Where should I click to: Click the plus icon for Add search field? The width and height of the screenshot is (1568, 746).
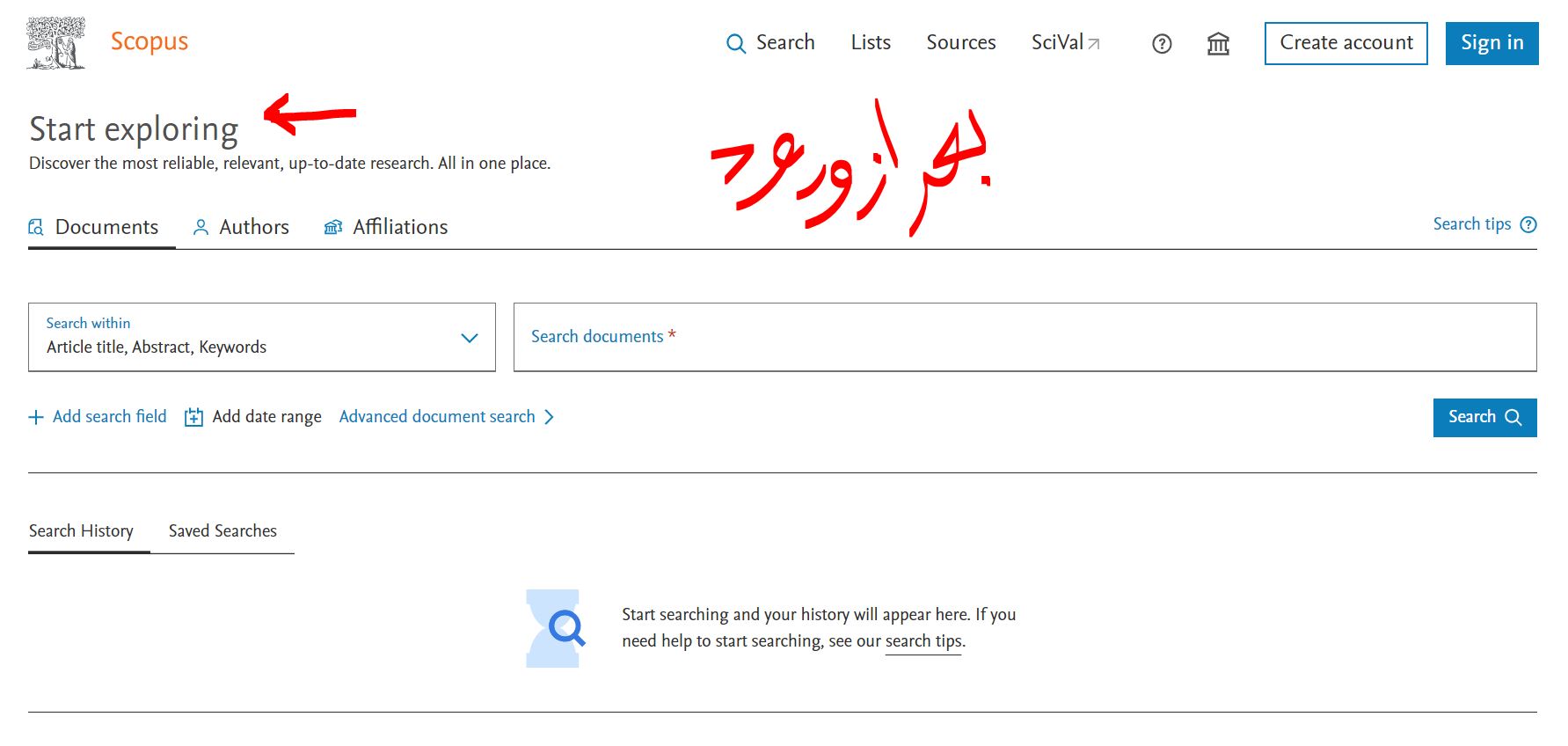36,417
